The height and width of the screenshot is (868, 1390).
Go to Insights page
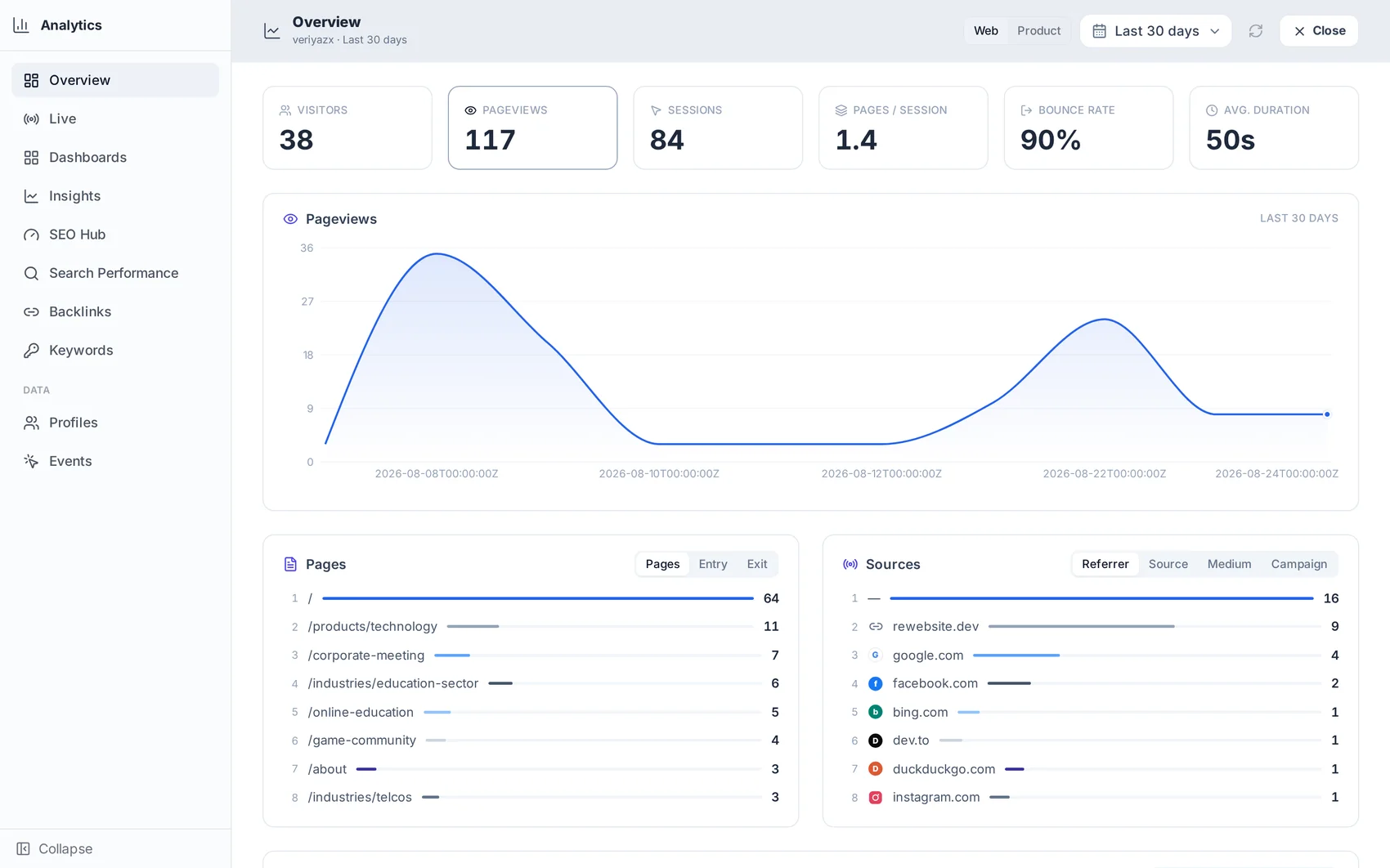click(x=115, y=196)
